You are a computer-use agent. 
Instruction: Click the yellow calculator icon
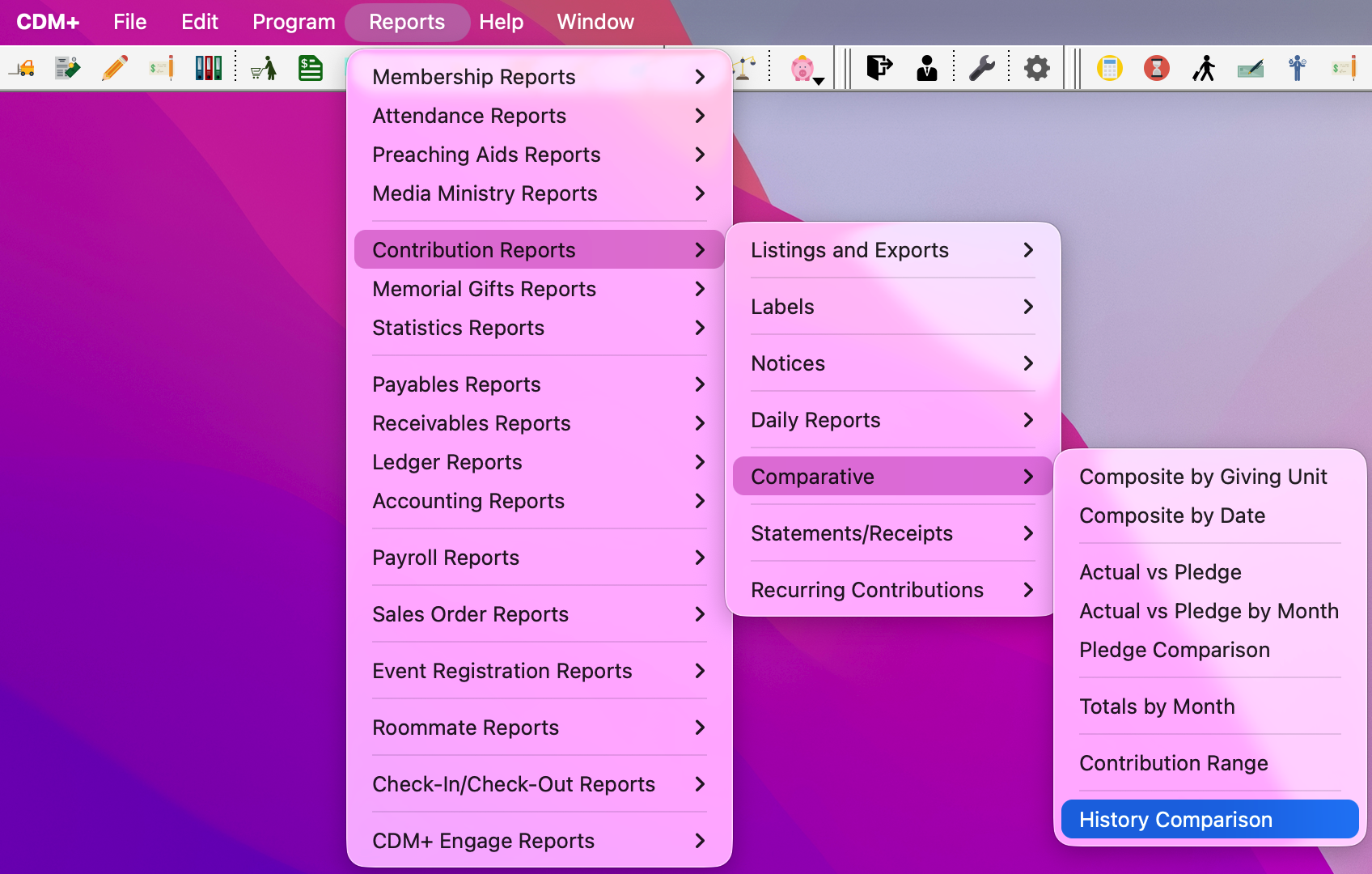click(1110, 68)
